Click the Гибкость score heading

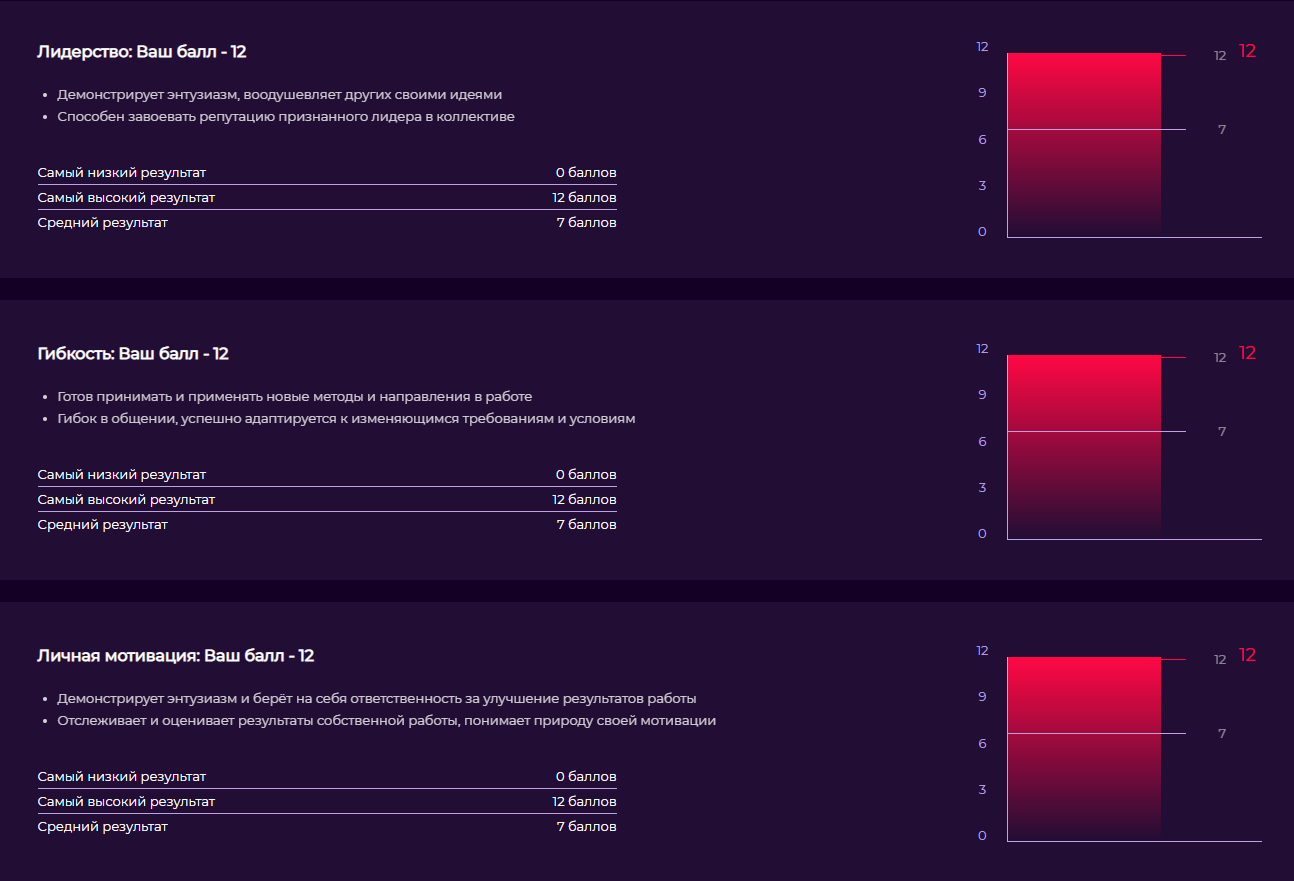tap(133, 354)
